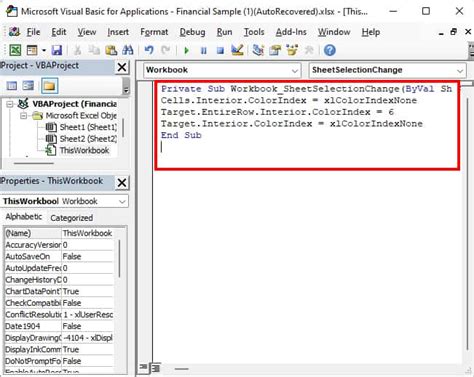The width and height of the screenshot is (474, 377).
Task: Open the View menu
Action: pos(87,32)
